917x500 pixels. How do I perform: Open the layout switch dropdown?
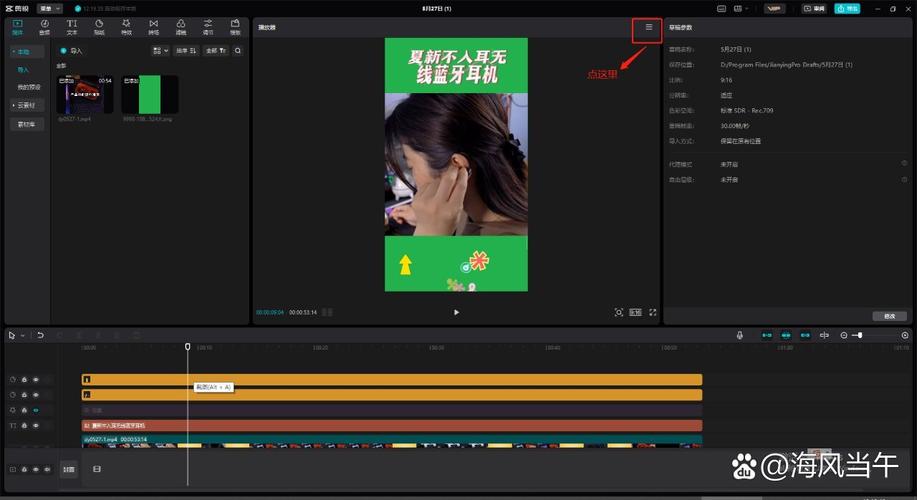(x=740, y=9)
